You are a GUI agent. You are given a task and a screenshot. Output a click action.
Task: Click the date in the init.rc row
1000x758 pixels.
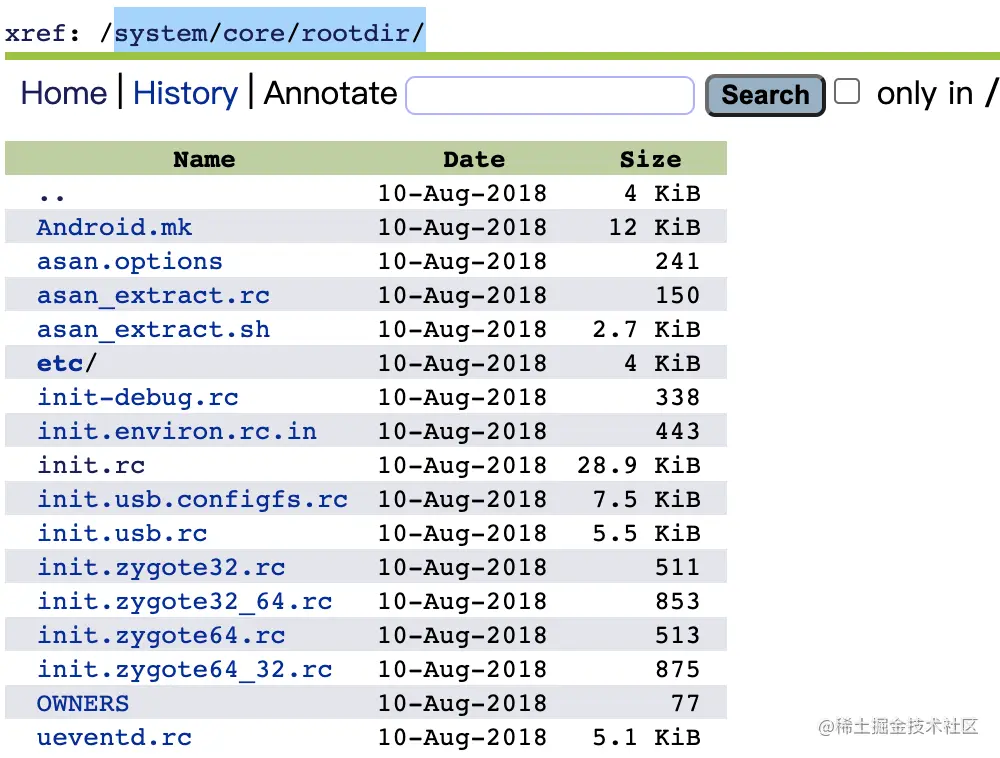pyautogui.click(x=462, y=466)
